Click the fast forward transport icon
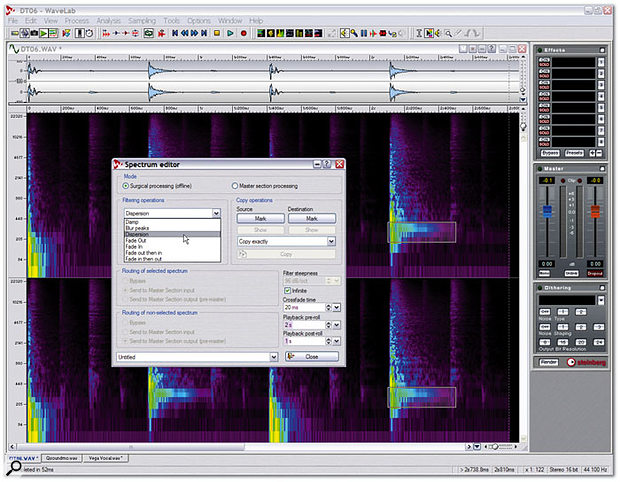The height and width of the screenshot is (482, 620). [194, 33]
